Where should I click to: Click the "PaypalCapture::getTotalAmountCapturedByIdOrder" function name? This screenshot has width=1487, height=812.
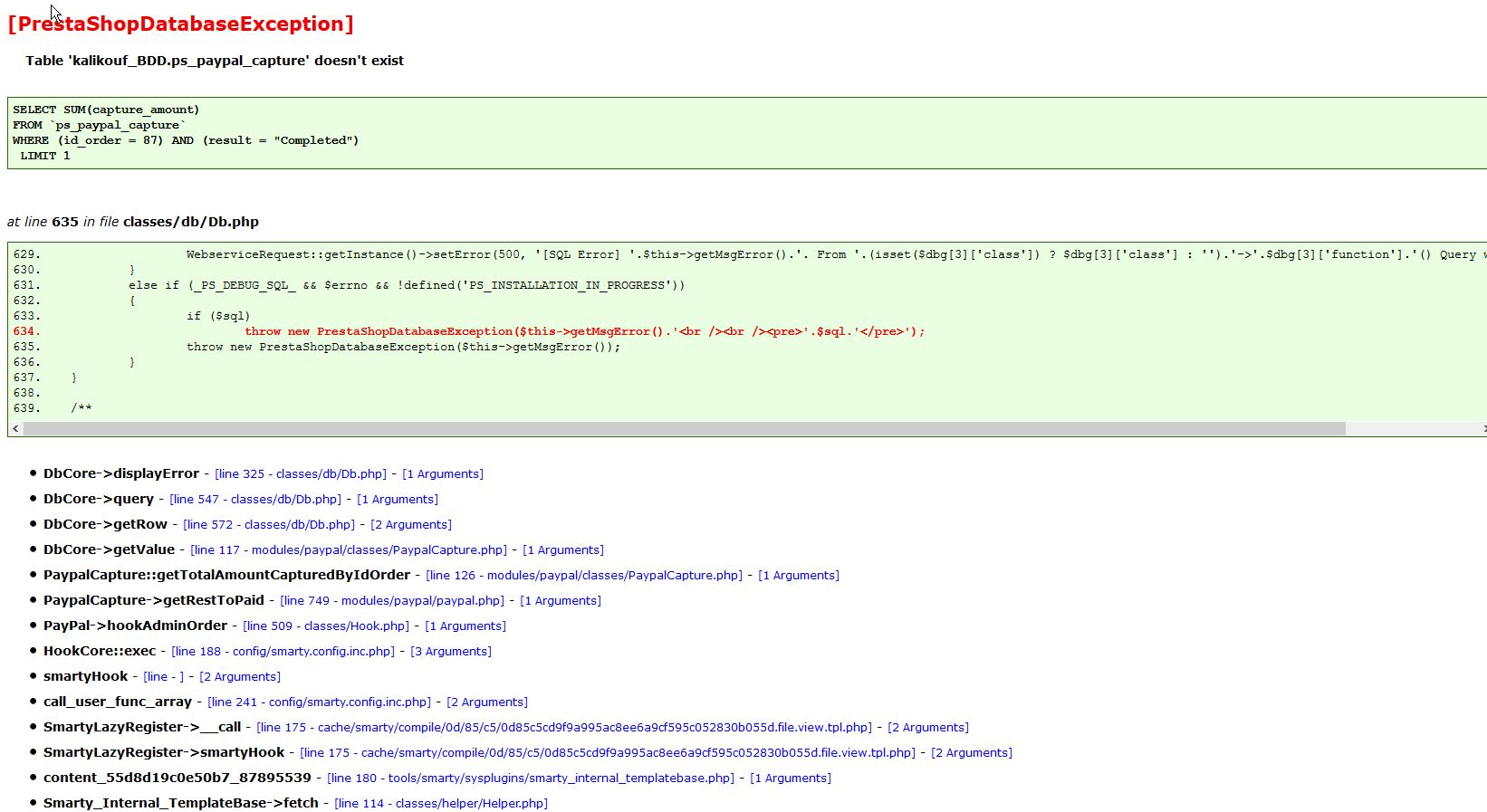click(226, 575)
